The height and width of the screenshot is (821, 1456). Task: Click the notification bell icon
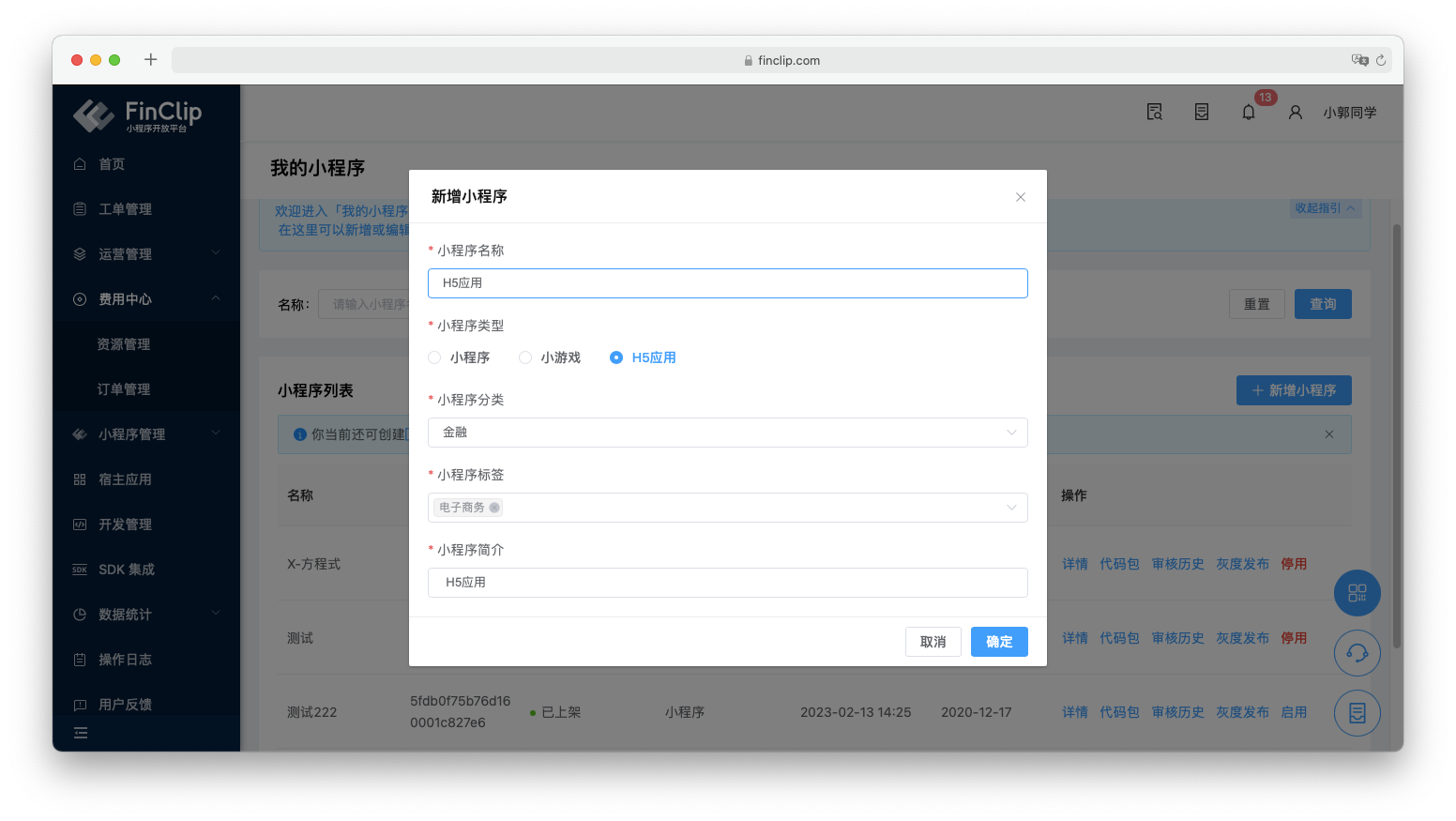1249,113
